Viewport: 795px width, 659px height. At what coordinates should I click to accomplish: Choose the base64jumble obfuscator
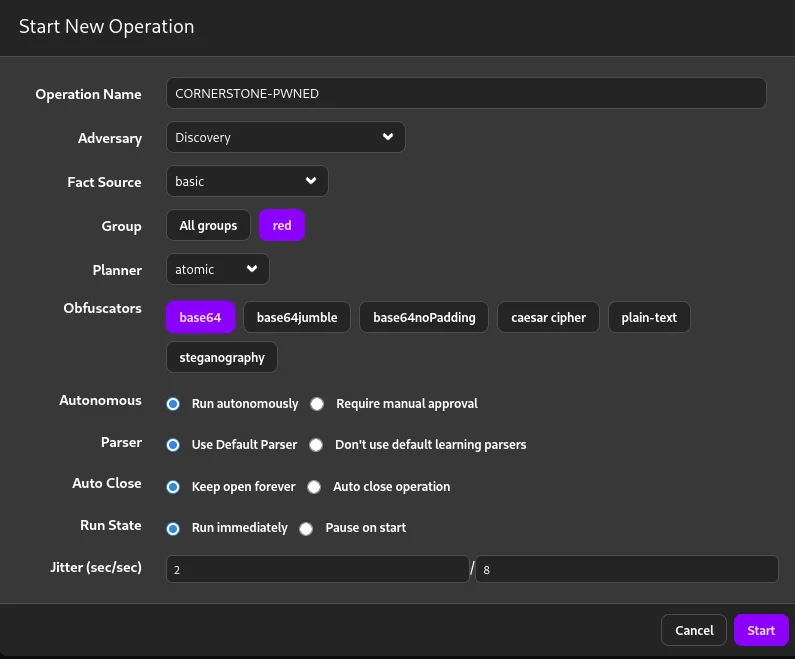297,317
